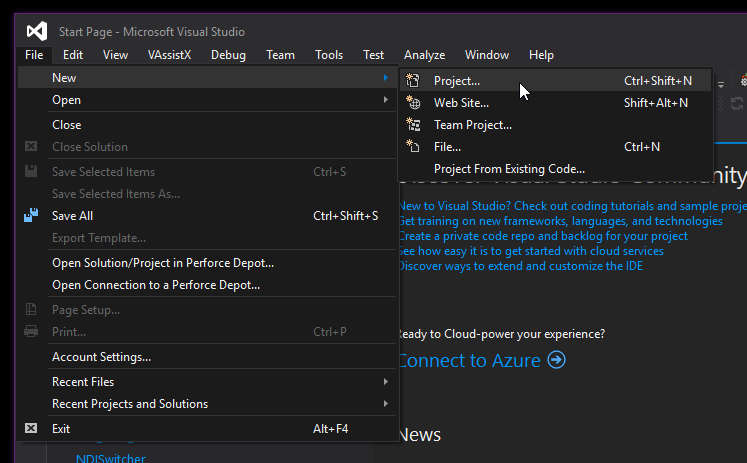Click the Exit X icon
Image resolution: width=747 pixels, height=463 pixels.
tap(31, 428)
